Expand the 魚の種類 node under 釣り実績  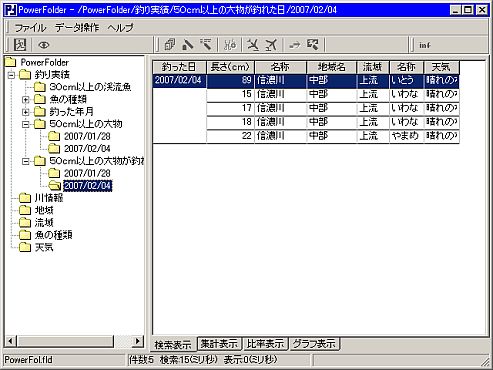click(26, 99)
